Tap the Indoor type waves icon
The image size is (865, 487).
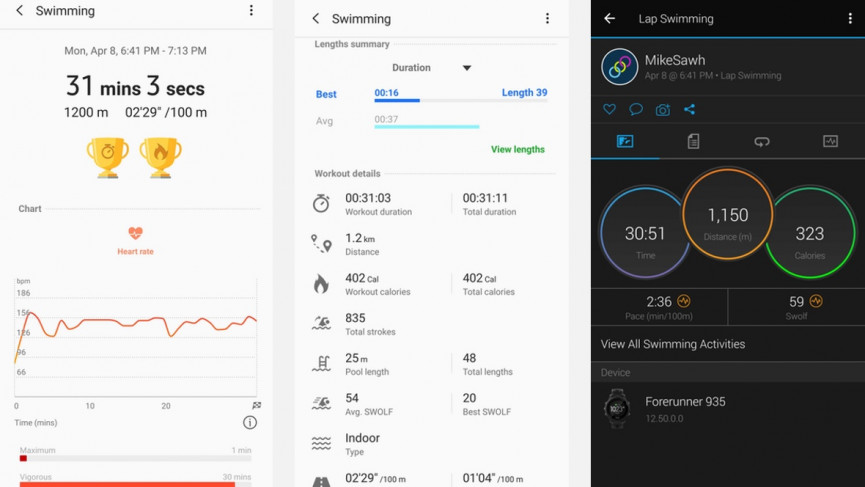click(x=321, y=443)
